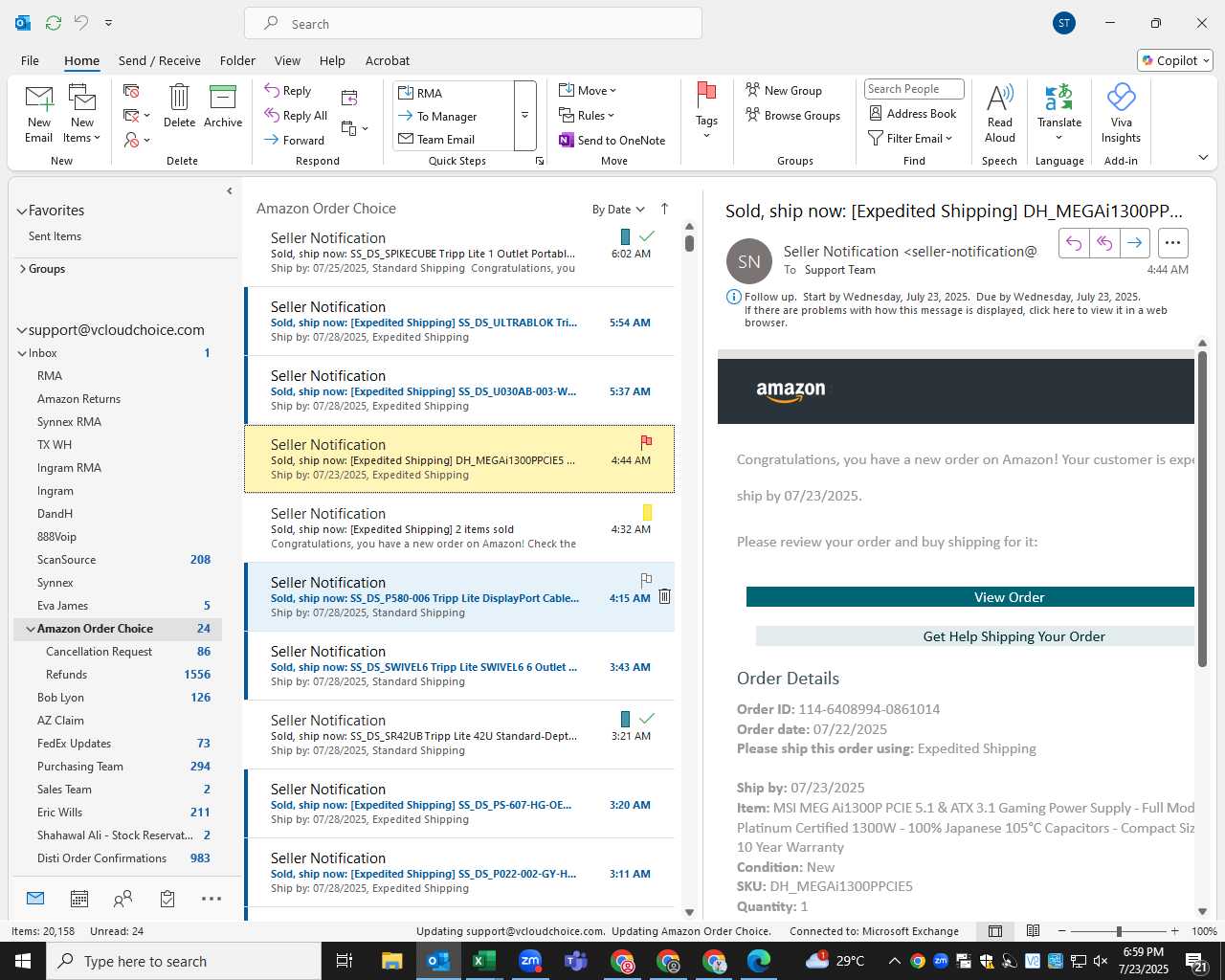Open the Translate tool
The width and height of the screenshot is (1225, 980).
coord(1059,113)
